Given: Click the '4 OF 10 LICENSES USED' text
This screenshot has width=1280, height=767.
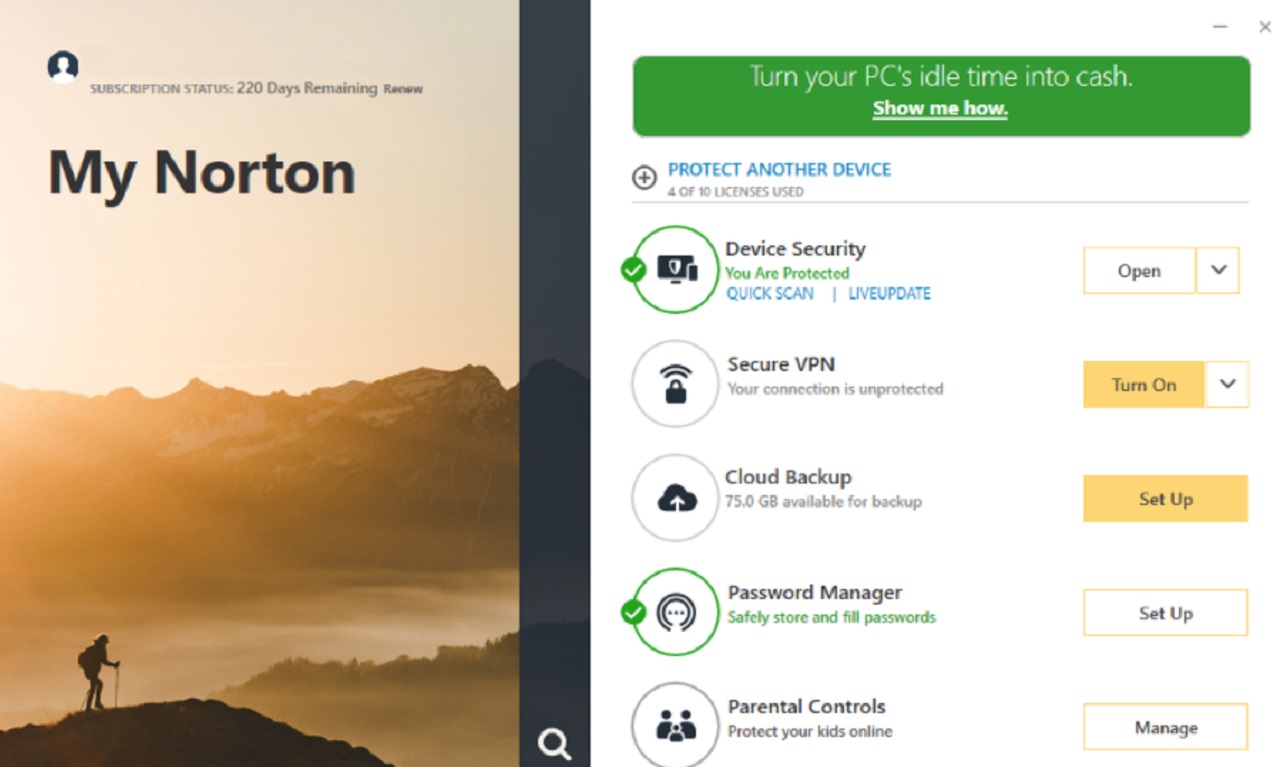Looking at the screenshot, I should point(735,192).
